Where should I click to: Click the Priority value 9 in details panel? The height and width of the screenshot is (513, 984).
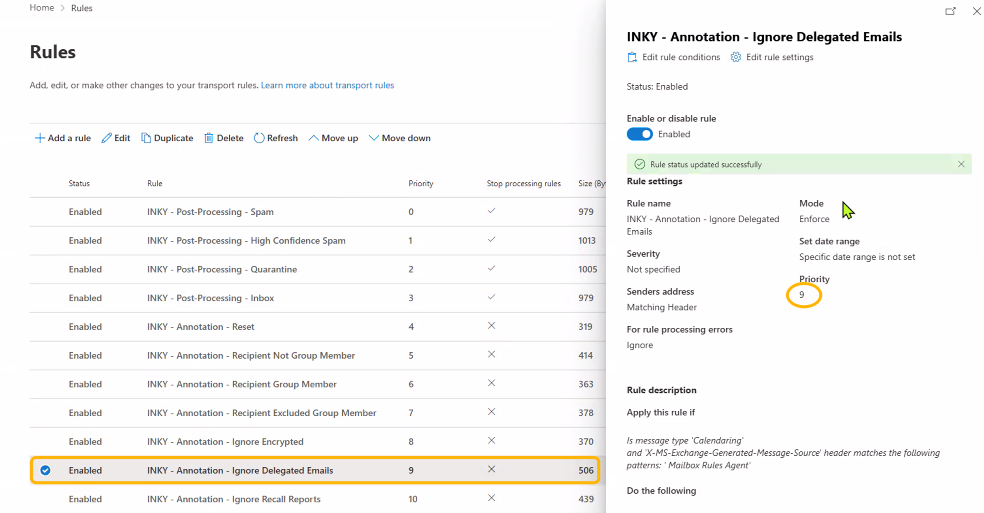801,294
